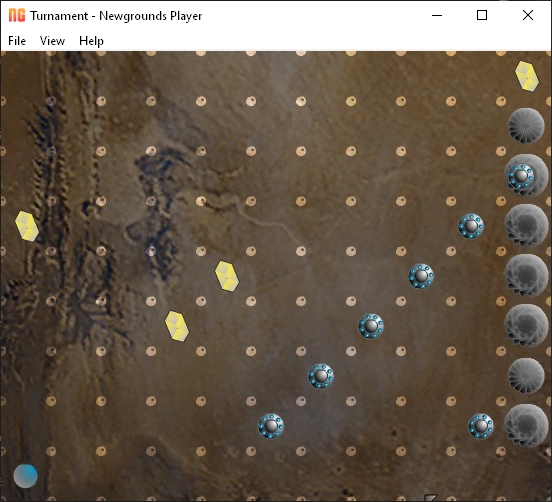Image resolution: width=552 pixels, height=502 pixels.
Task: Minimize the Newgrounds Player window
Action: pyautogui.click(x=437, y=15)
